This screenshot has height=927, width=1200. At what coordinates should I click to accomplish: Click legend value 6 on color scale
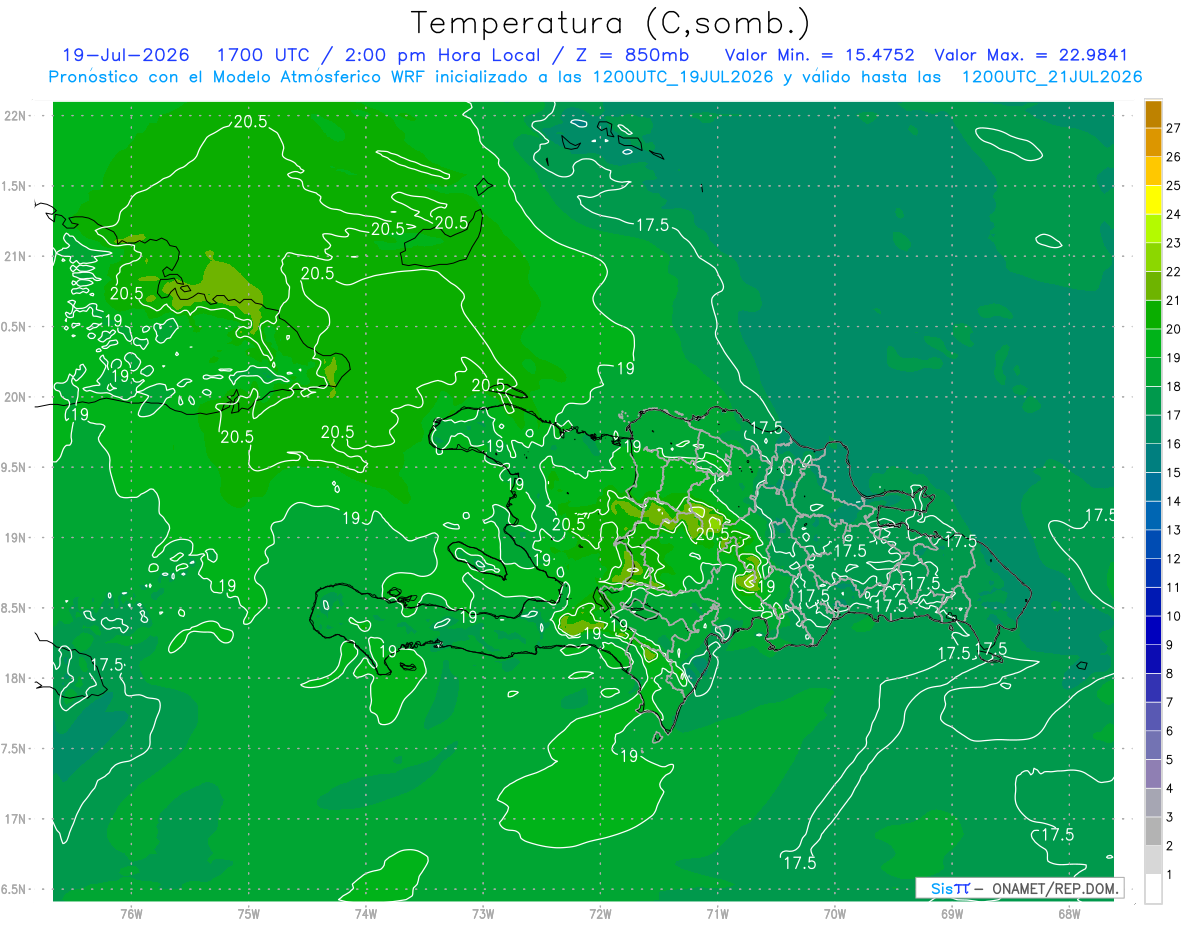click(1169, 731)
